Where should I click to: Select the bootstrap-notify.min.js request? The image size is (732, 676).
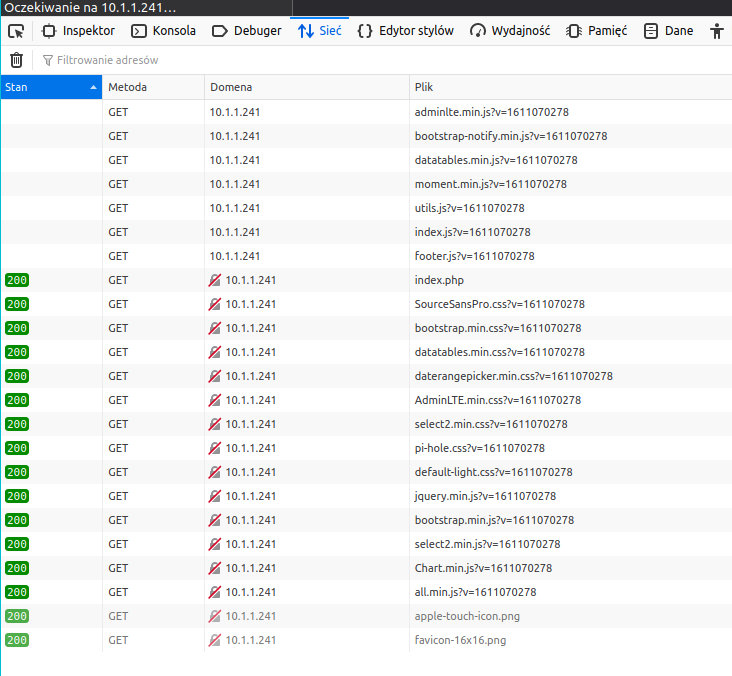(x=366, y=136)
